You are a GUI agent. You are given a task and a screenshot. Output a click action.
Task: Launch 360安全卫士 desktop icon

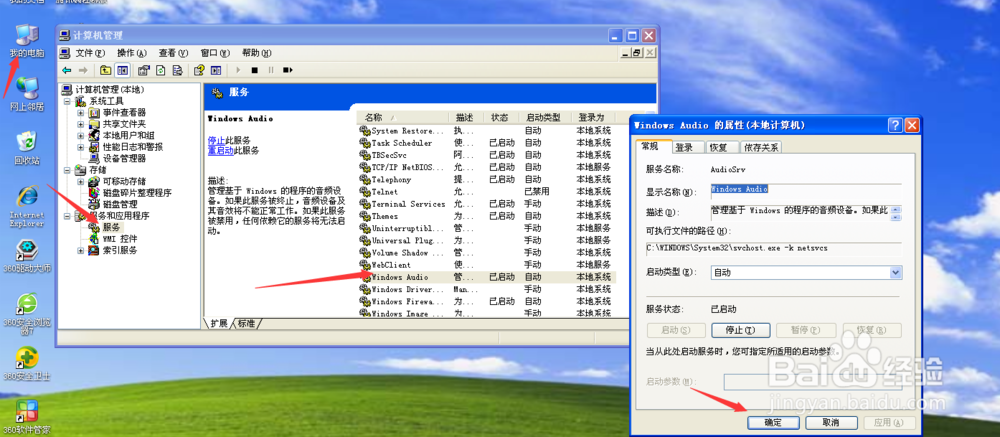26,364
